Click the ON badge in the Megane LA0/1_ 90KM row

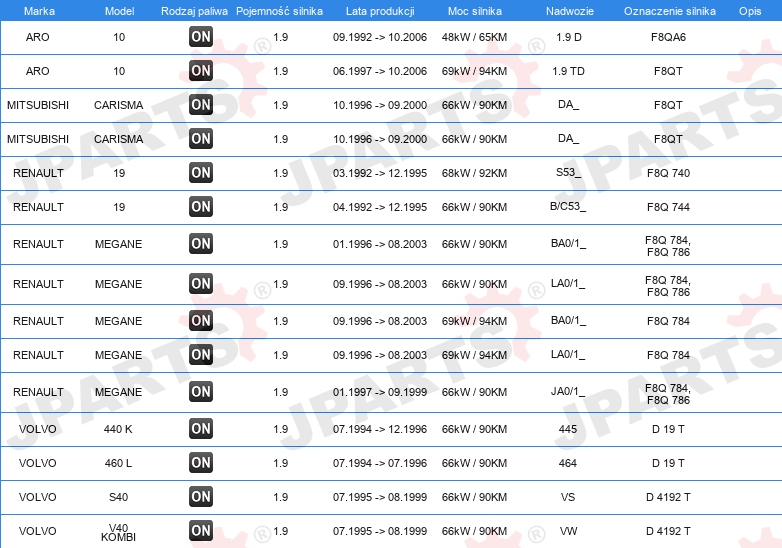[x=201, y=283]
